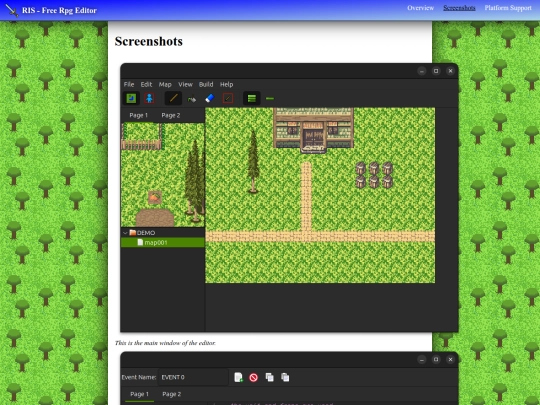Close the main editor window

click(450, 71)
